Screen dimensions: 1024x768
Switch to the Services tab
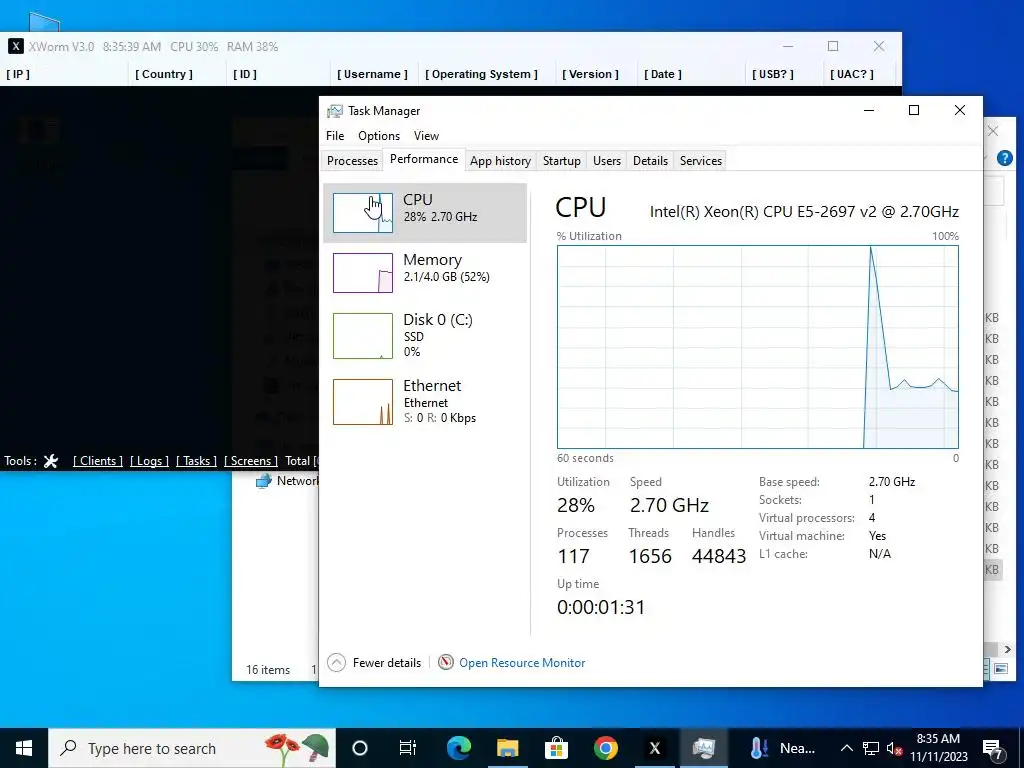[701, 161]
